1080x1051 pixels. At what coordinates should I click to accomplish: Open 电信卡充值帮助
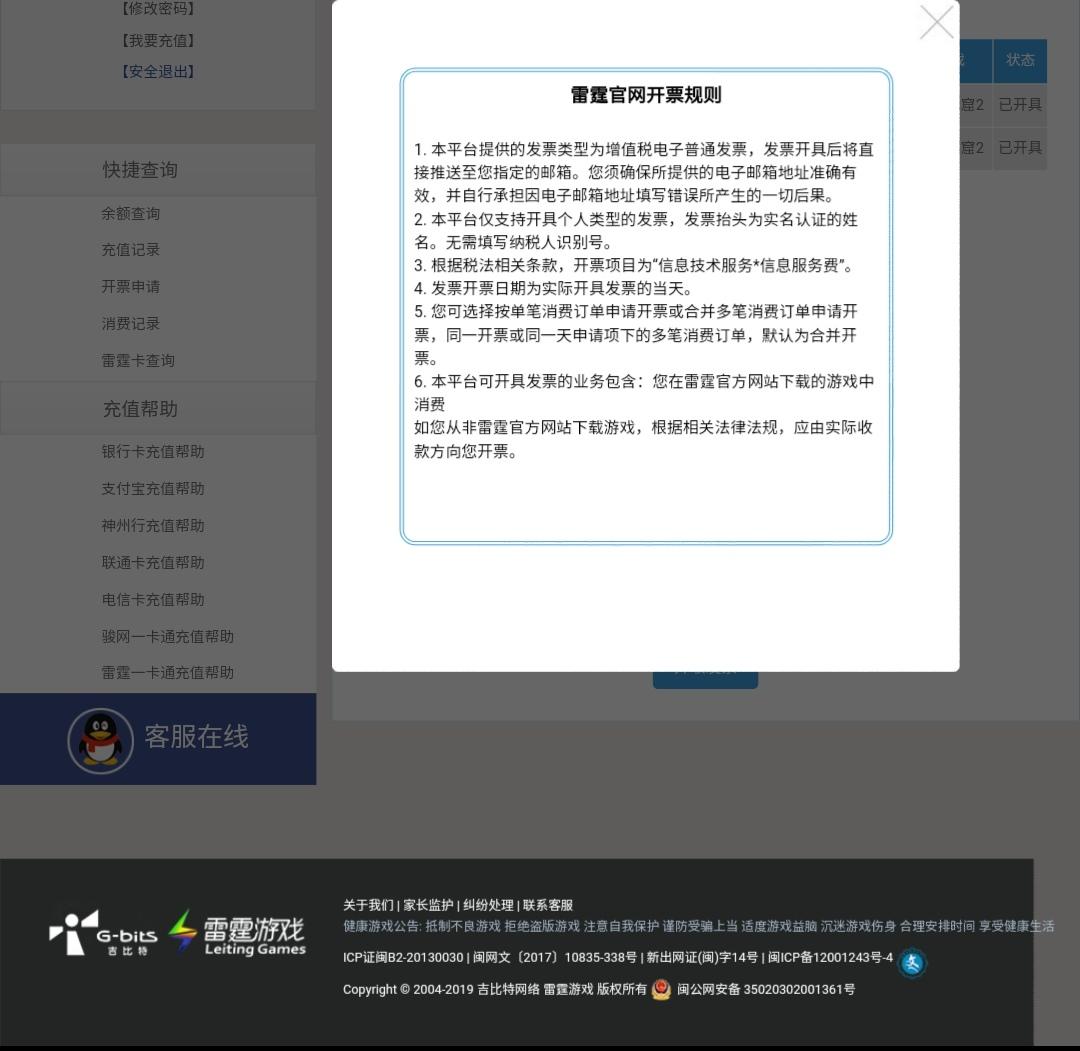point(153,600)
